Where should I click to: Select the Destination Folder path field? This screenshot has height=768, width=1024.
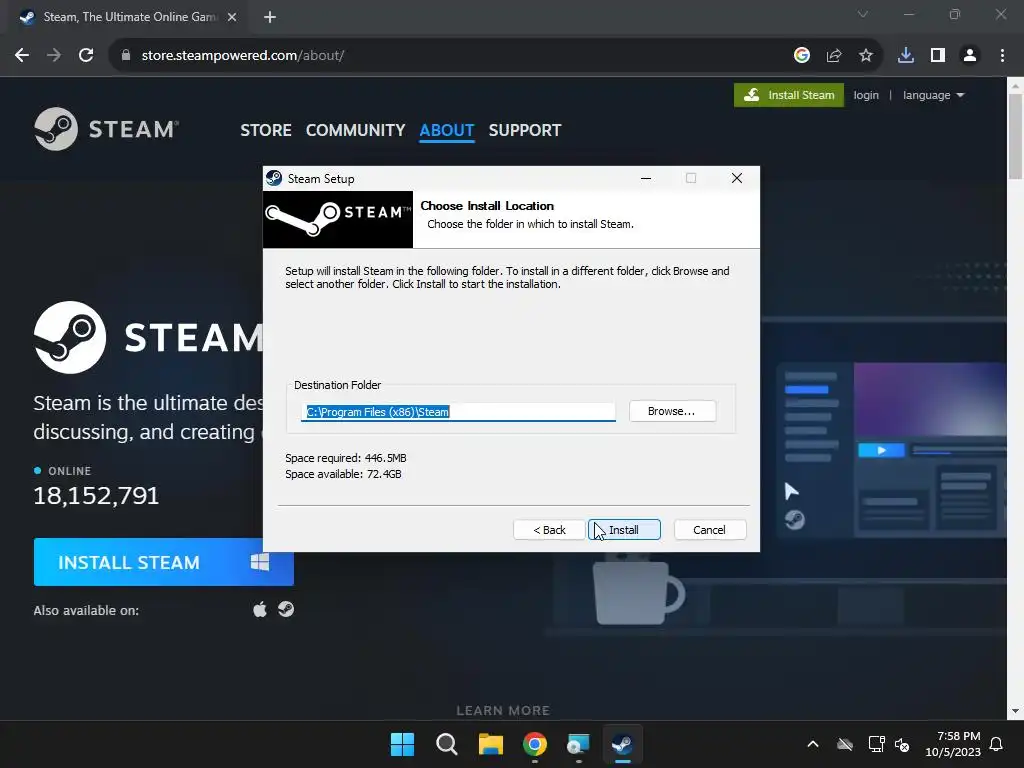coord(458,411)
